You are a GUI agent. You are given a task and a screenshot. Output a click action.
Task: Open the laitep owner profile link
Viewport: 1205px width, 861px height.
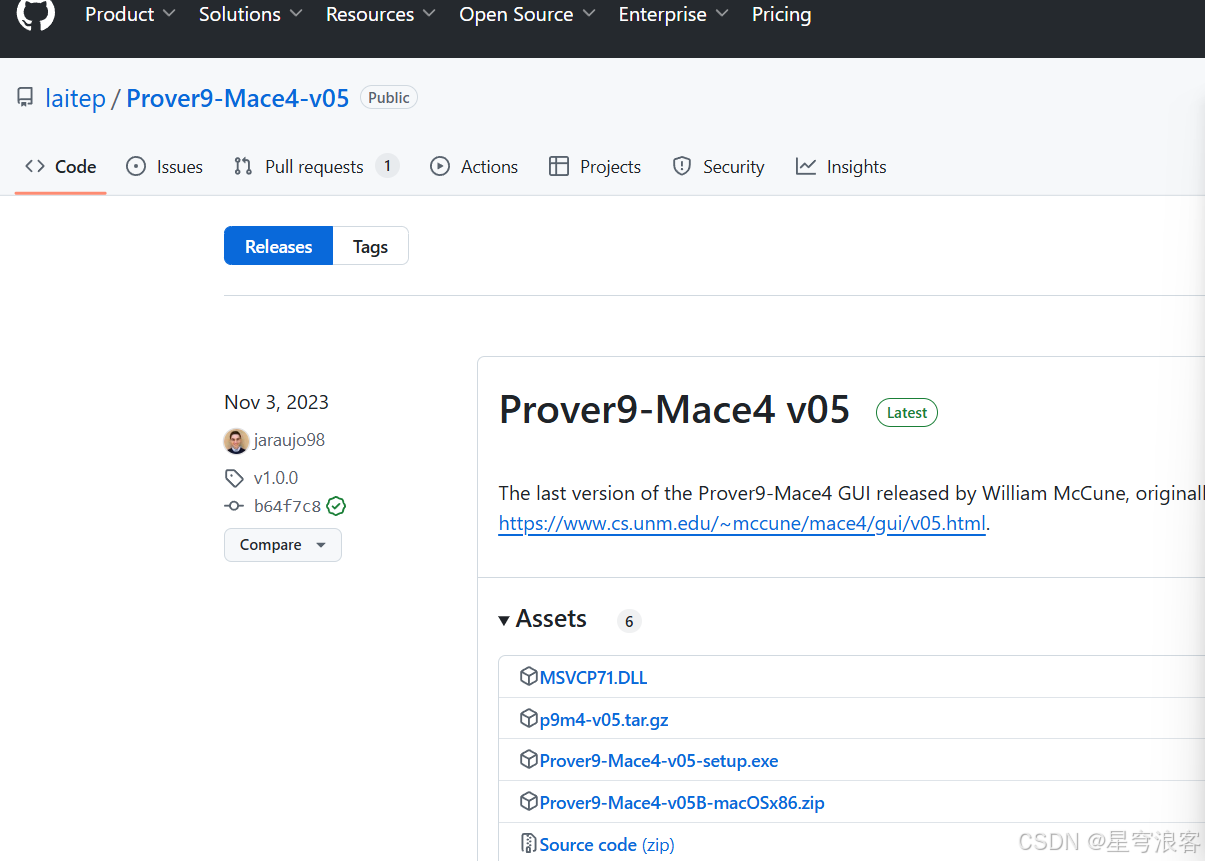[x=75, y=98]
